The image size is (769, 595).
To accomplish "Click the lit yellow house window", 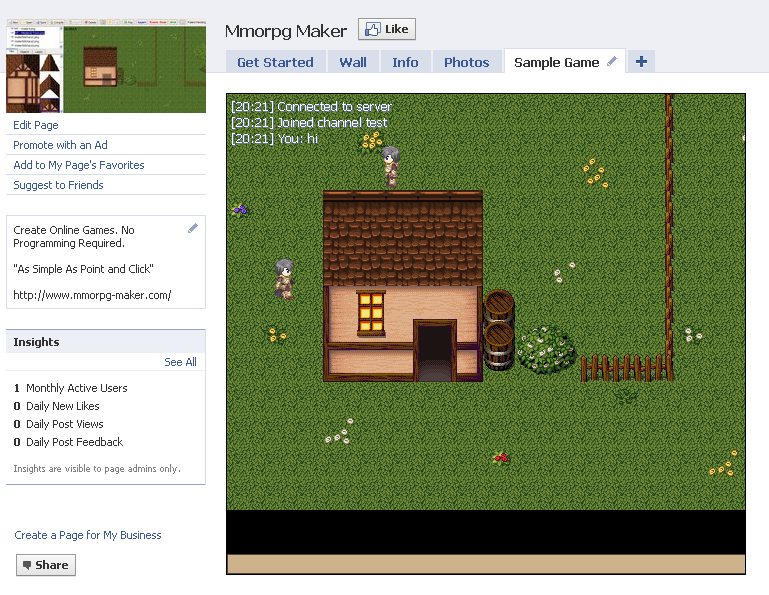I will click(371, 313).
